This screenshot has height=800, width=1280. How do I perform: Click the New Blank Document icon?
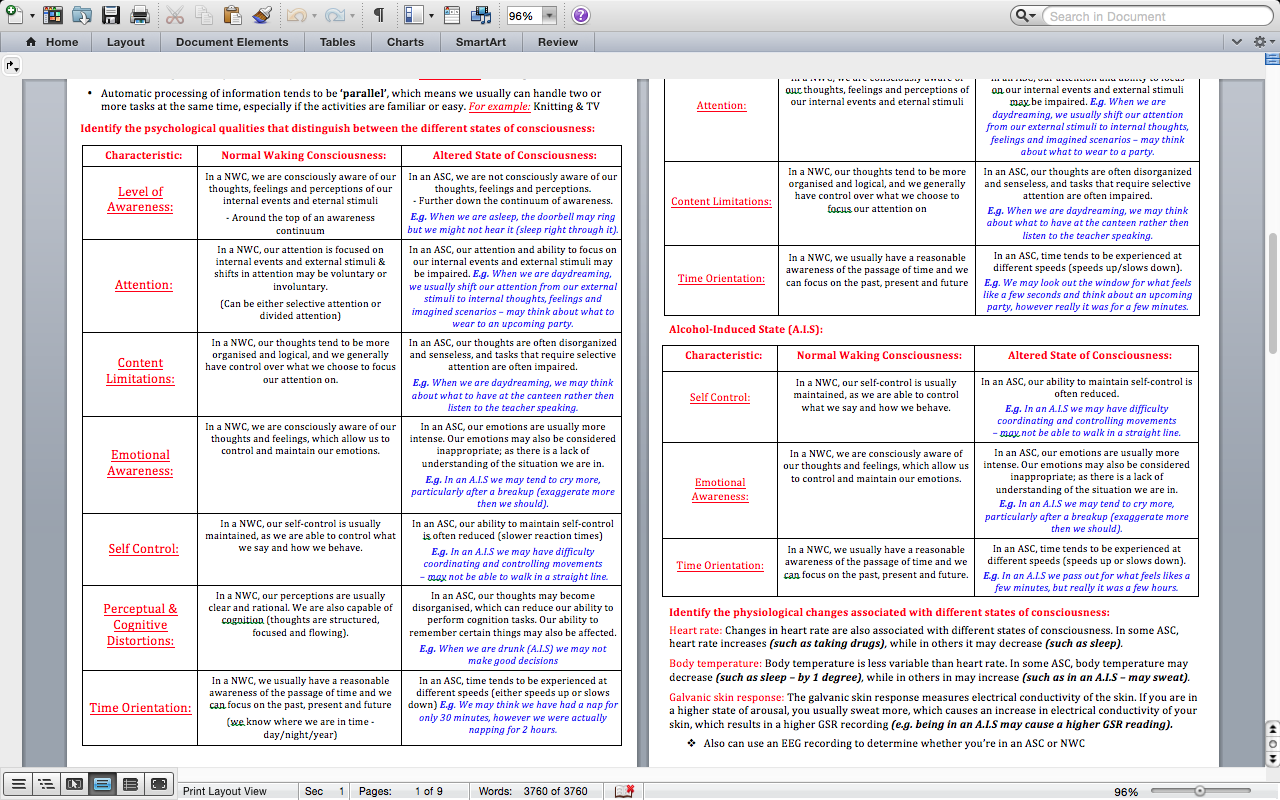(15, 15)
